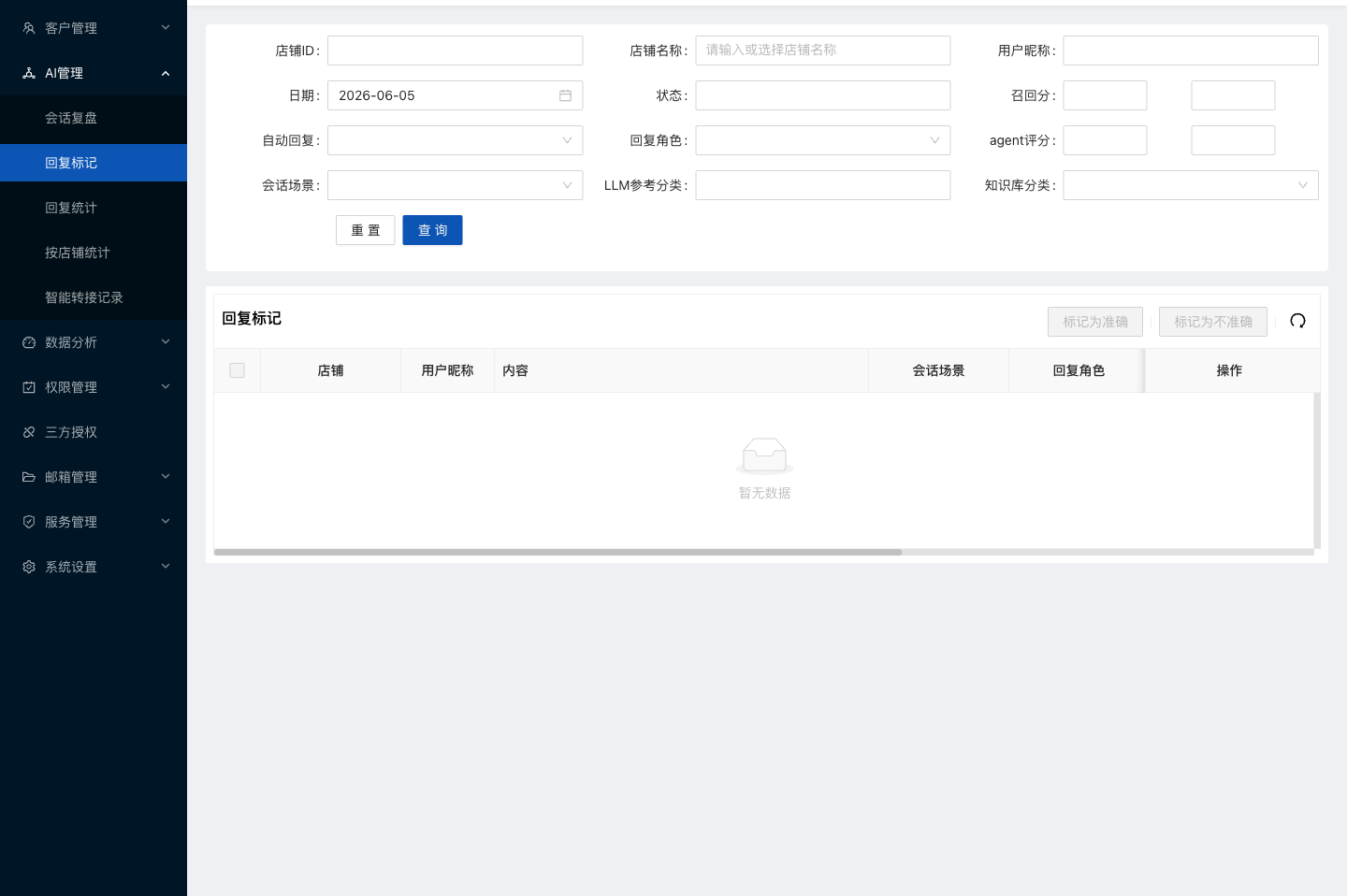Expand the 邮箱管理 menu chevron

pyautogui.click(x=166, y=477)
